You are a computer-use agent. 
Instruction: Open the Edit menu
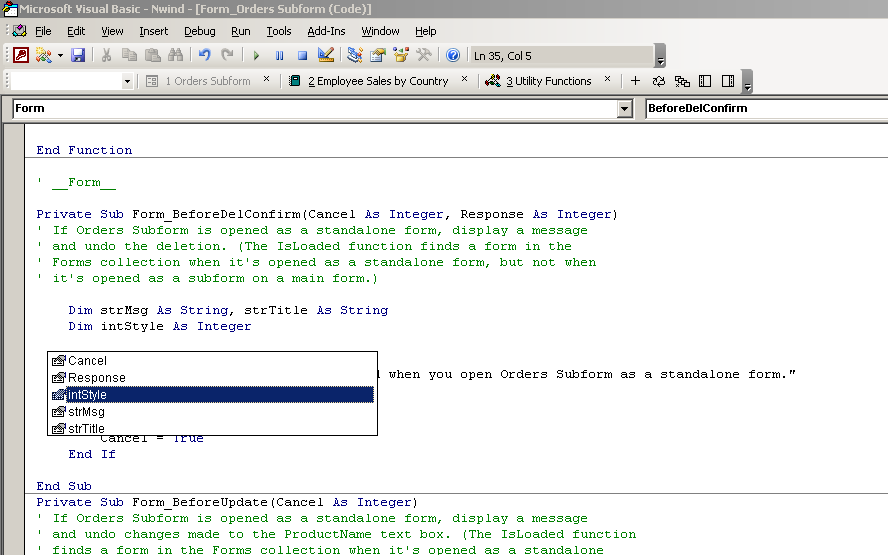[76, 31]
